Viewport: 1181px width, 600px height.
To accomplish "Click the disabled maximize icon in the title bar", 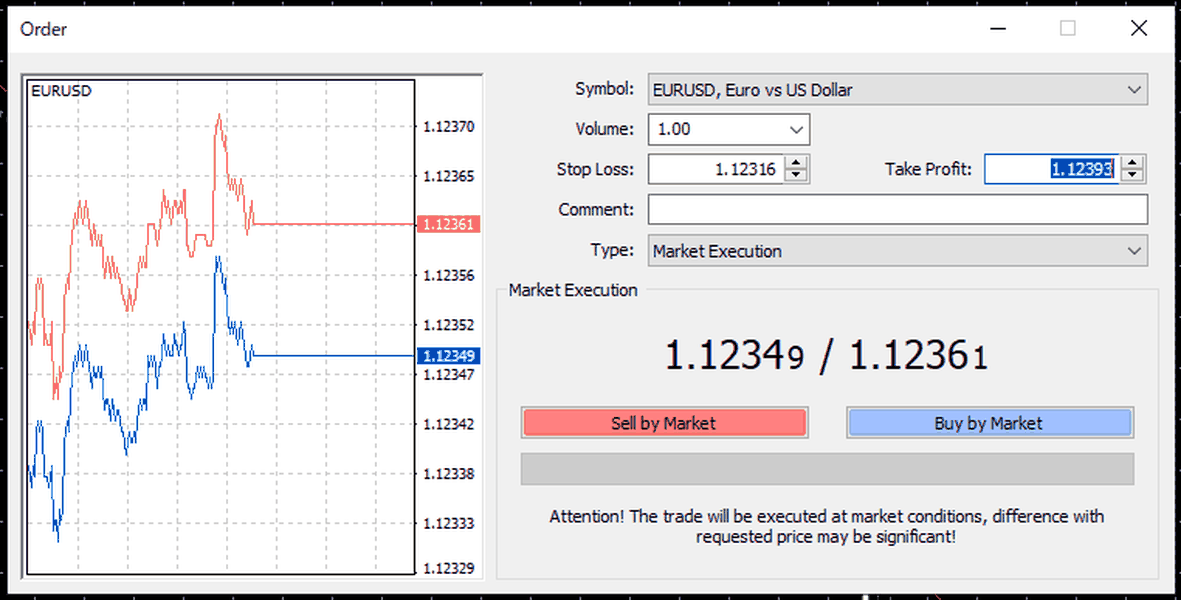I will pos(1068,29).
